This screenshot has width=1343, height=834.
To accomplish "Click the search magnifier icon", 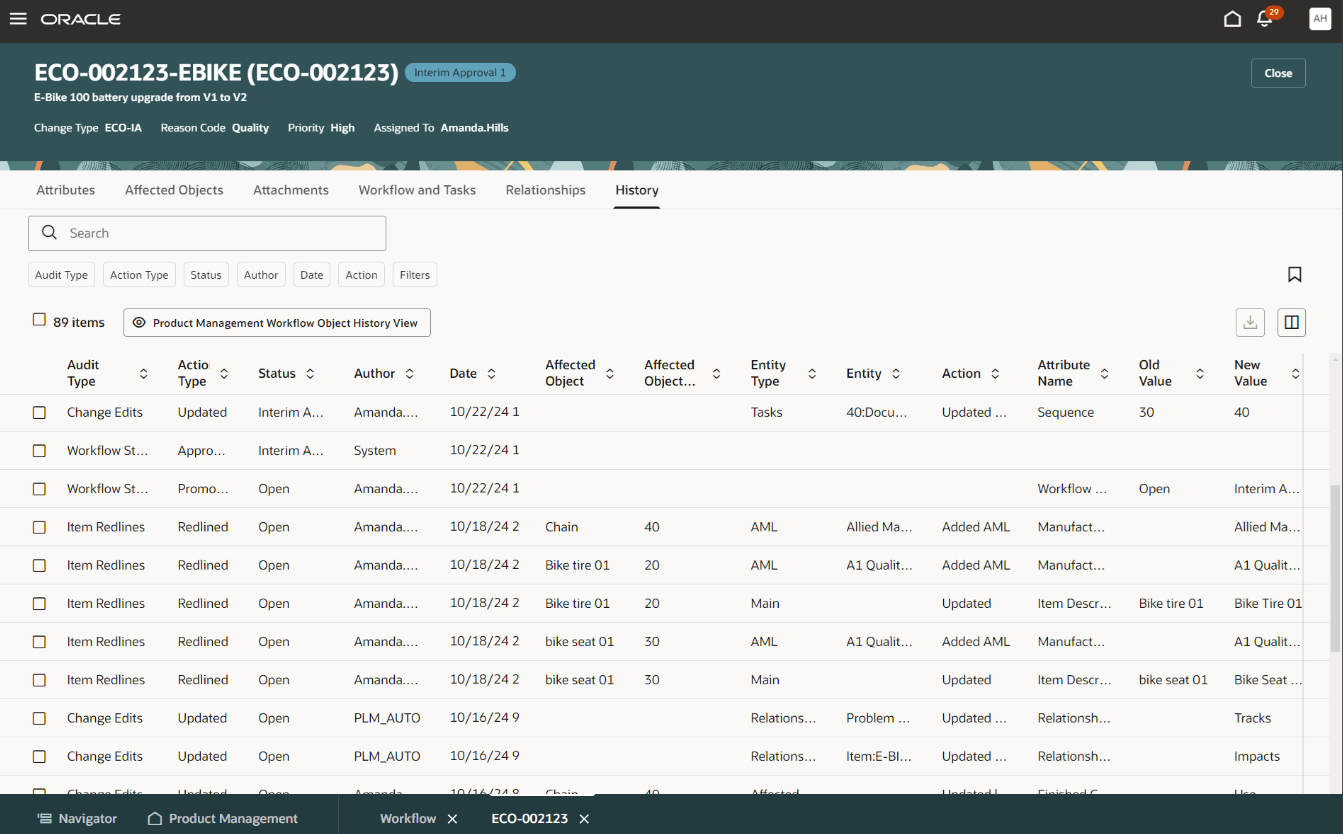I will pos(49,233).
